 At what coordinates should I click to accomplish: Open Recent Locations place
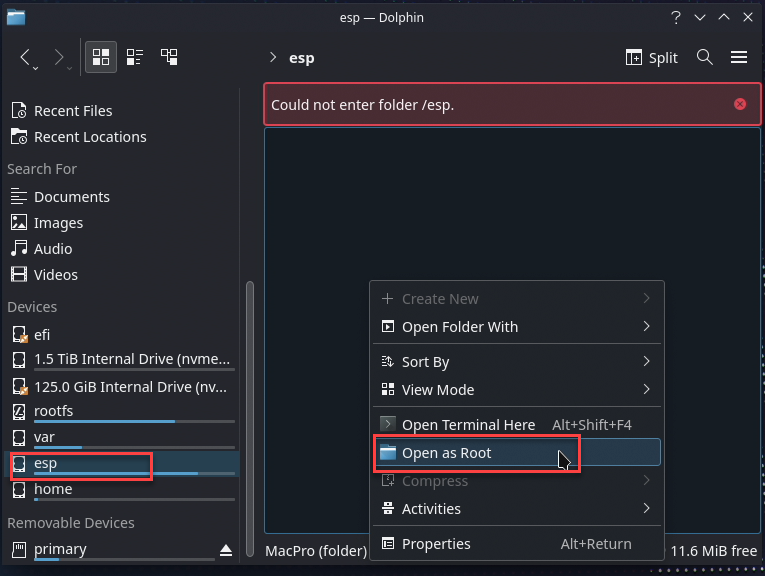click(x=123, y=137)
